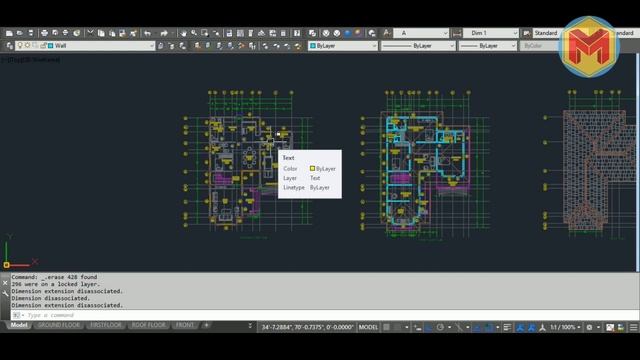Click the Copy icon
The width and height of the screenshot is (640, 360).
[x=101, y=33]
